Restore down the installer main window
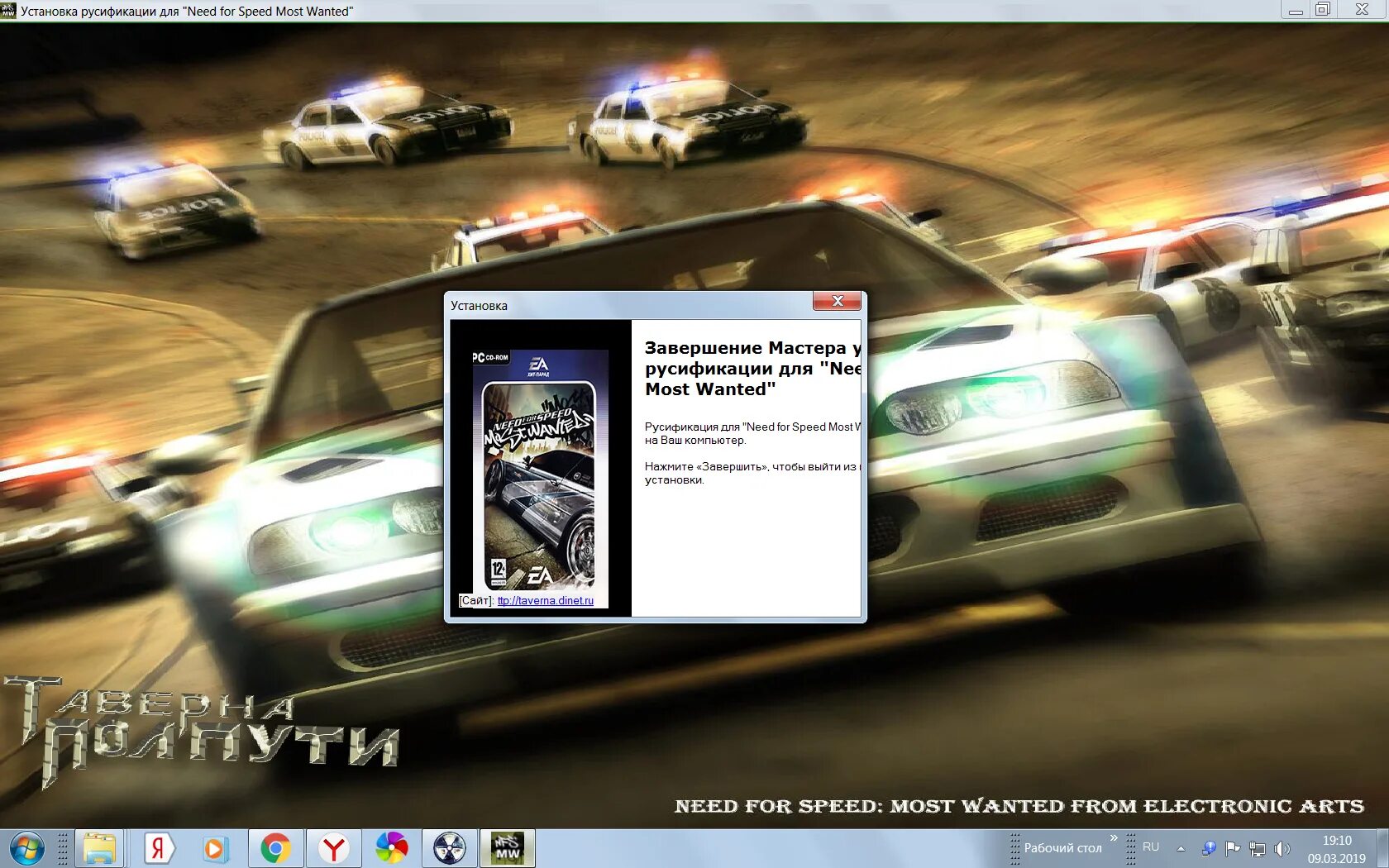 click(x=1323, y=10)
